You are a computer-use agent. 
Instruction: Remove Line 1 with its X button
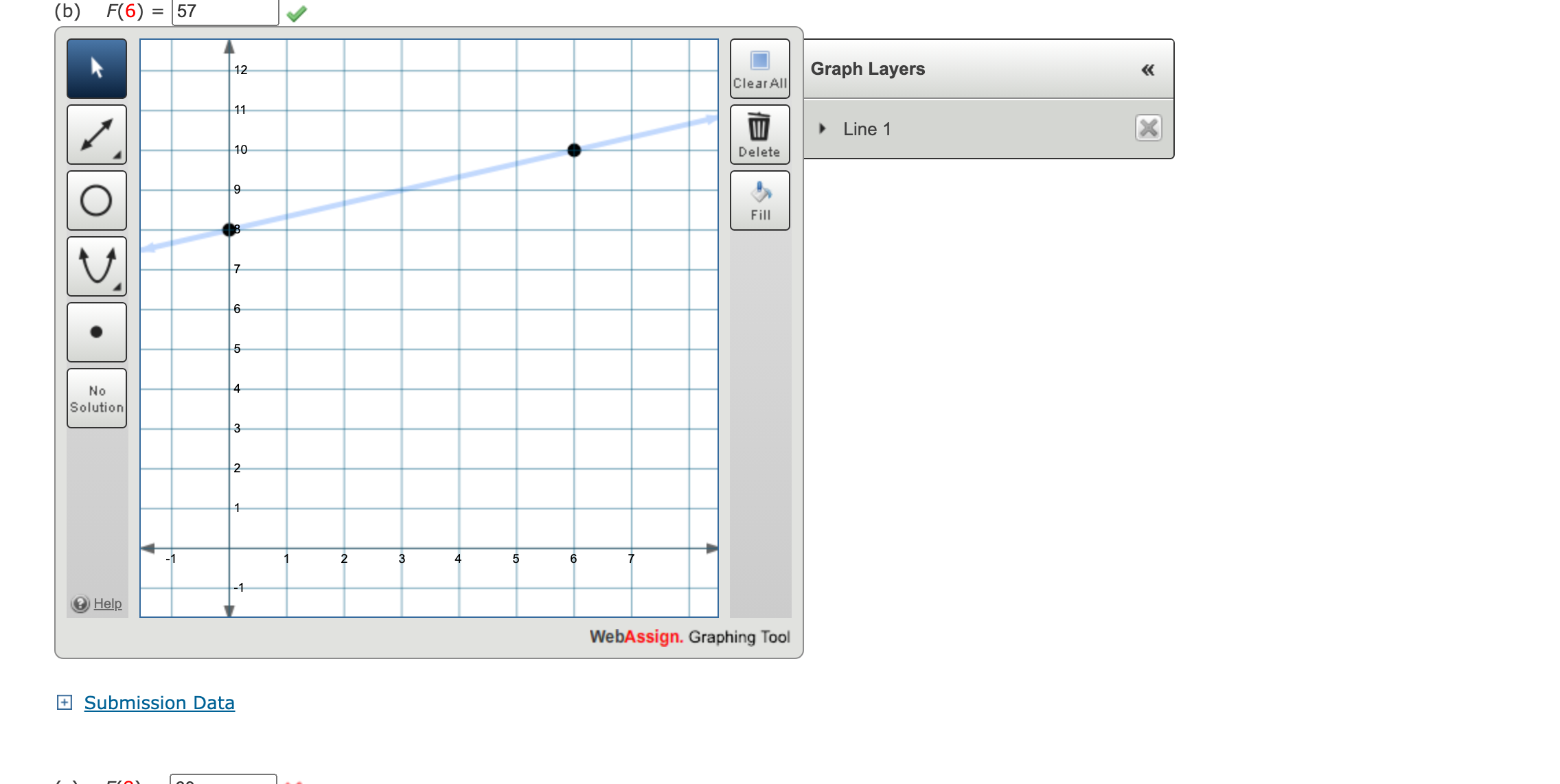coord(1149,128)
